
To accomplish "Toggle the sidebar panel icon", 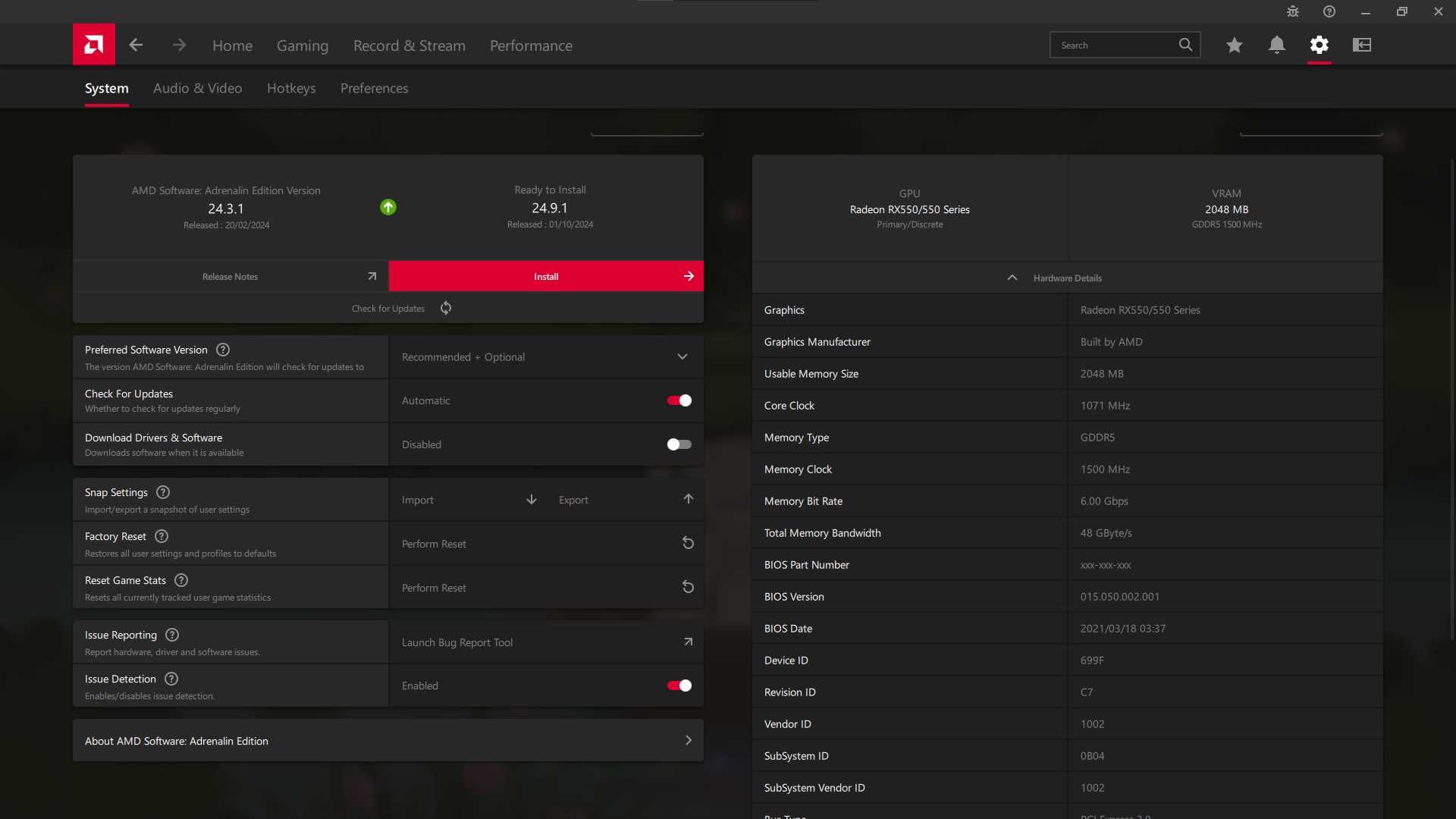I will [x=1362, y=45].
